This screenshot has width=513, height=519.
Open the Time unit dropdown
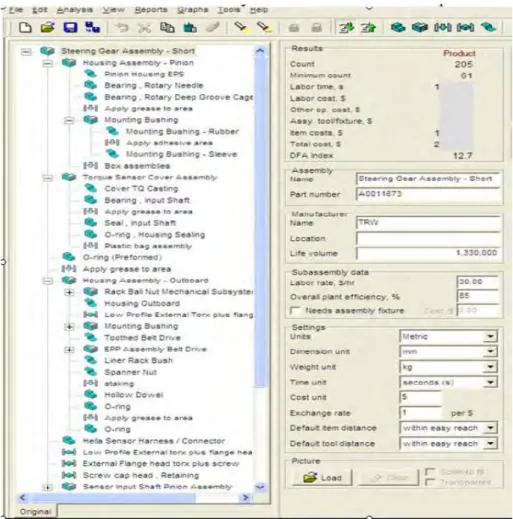(x=490, y=382)
